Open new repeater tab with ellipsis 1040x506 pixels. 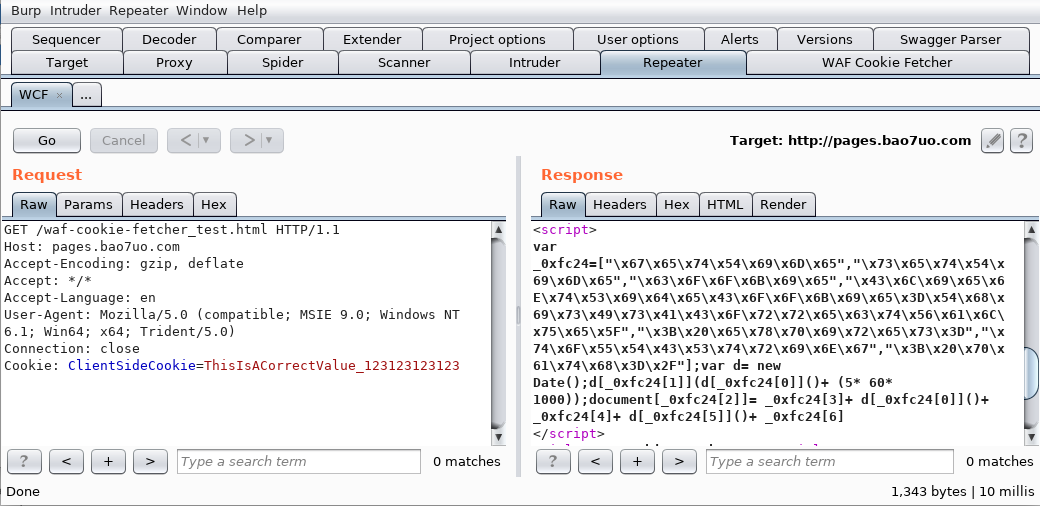pos(86,95)
